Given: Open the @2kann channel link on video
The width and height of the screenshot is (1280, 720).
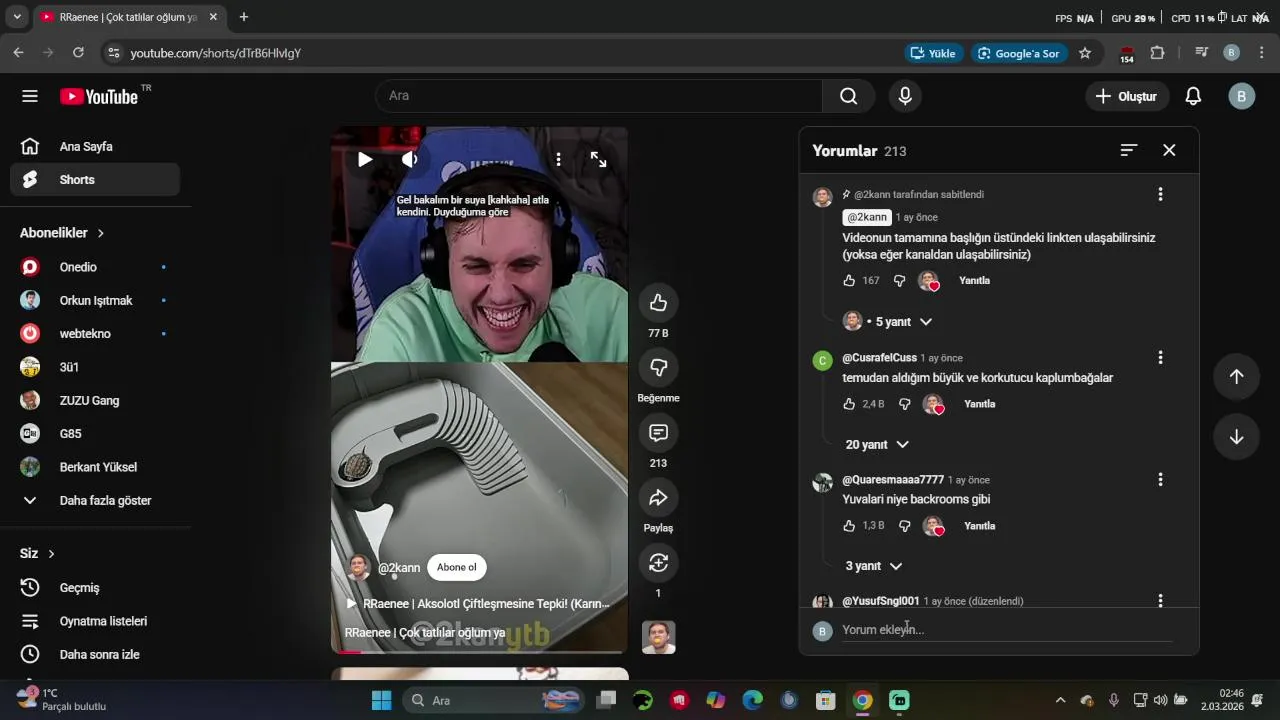Looking at the screenshot, I should (399, 568).
